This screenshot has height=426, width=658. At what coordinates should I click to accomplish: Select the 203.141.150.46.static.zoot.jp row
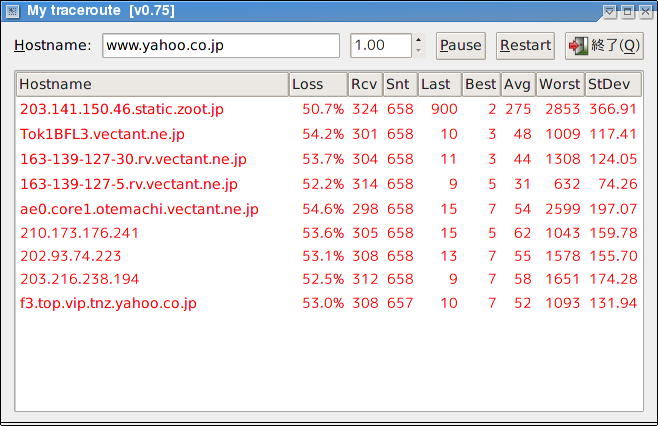pyautogui.click(x=329, y=109)
